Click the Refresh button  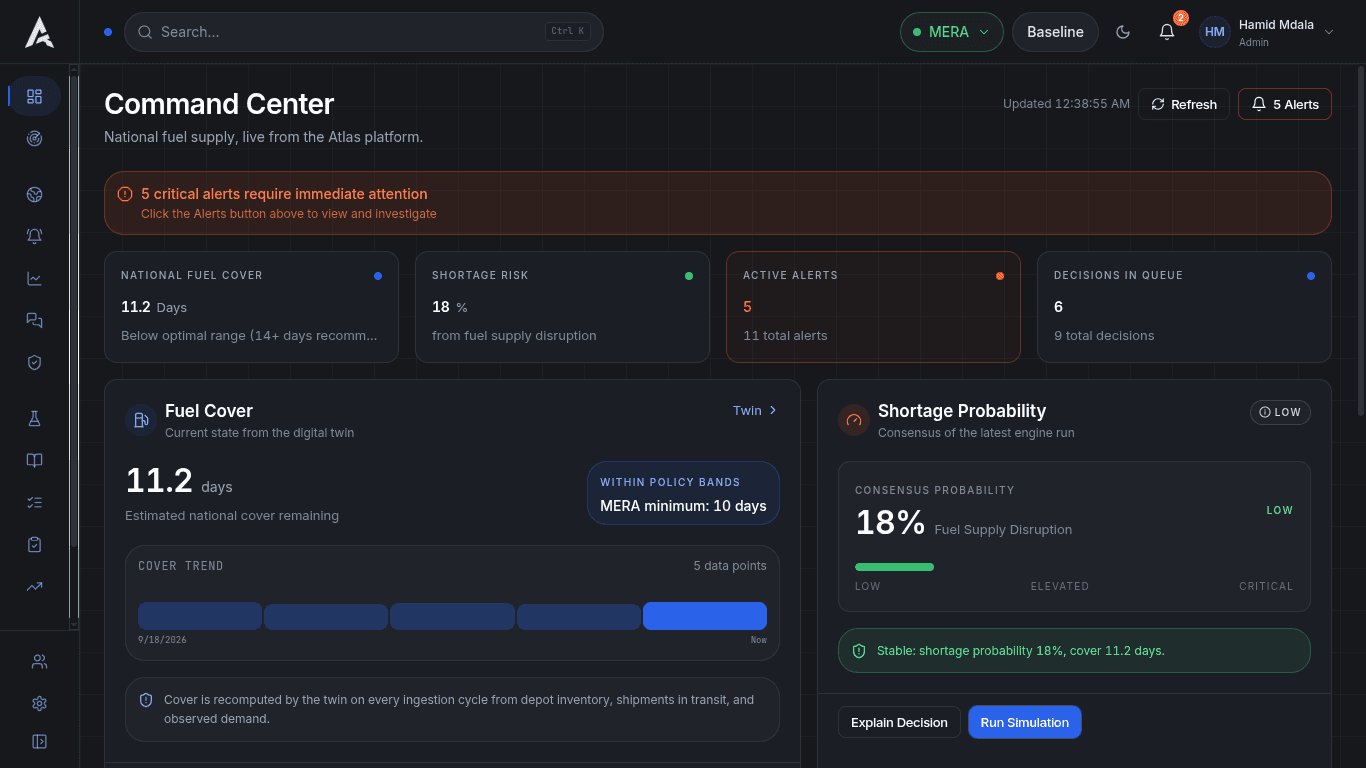[1184, 104]
